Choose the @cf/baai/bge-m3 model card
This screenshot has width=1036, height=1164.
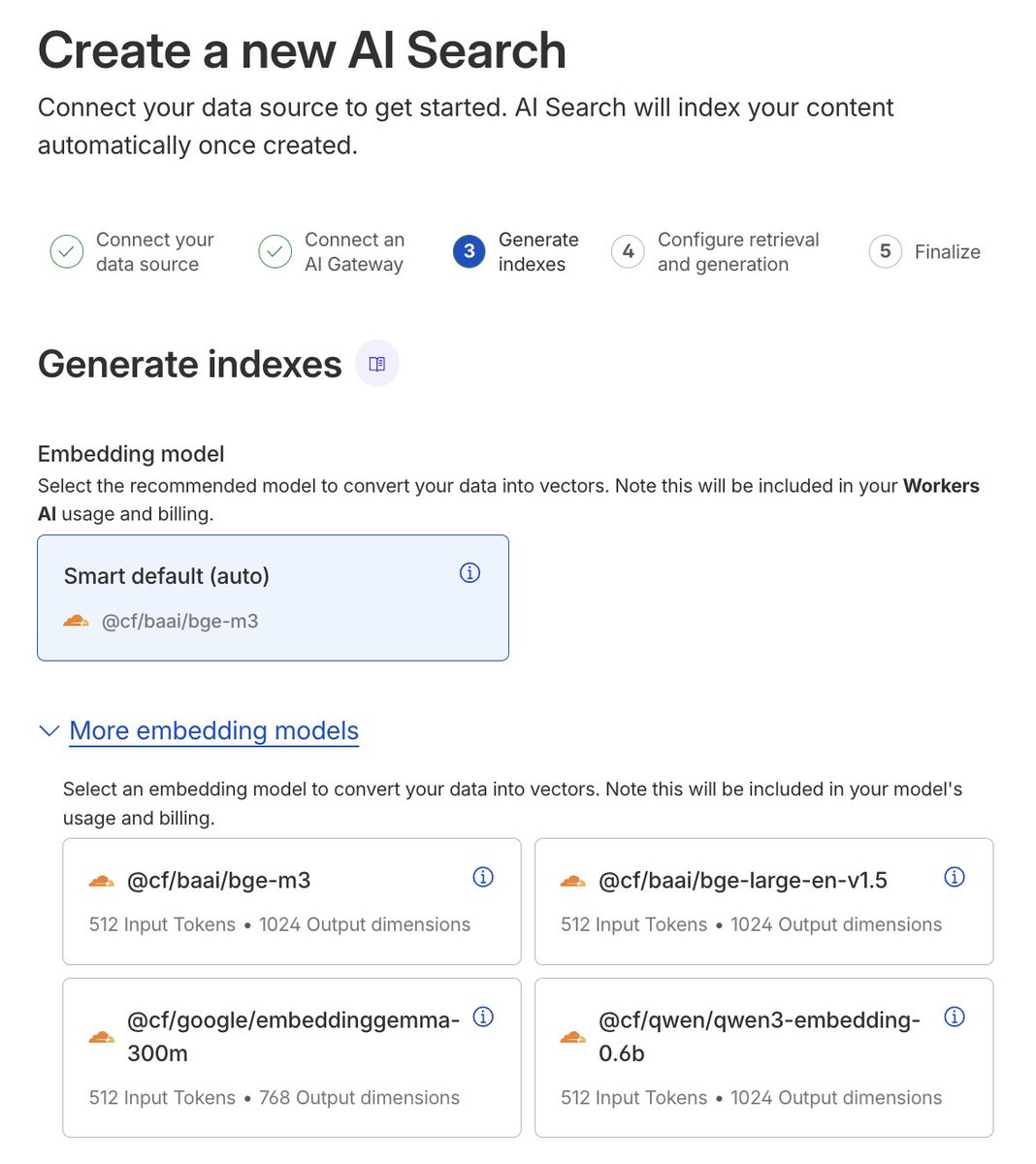[291, 902]
